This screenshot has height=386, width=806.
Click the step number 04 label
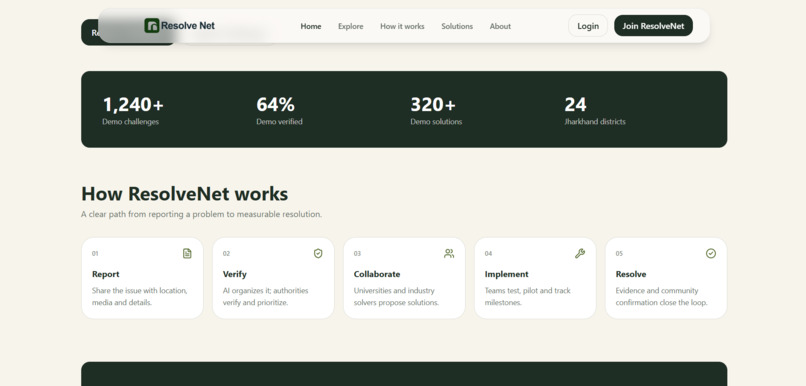tap(488, 253)
